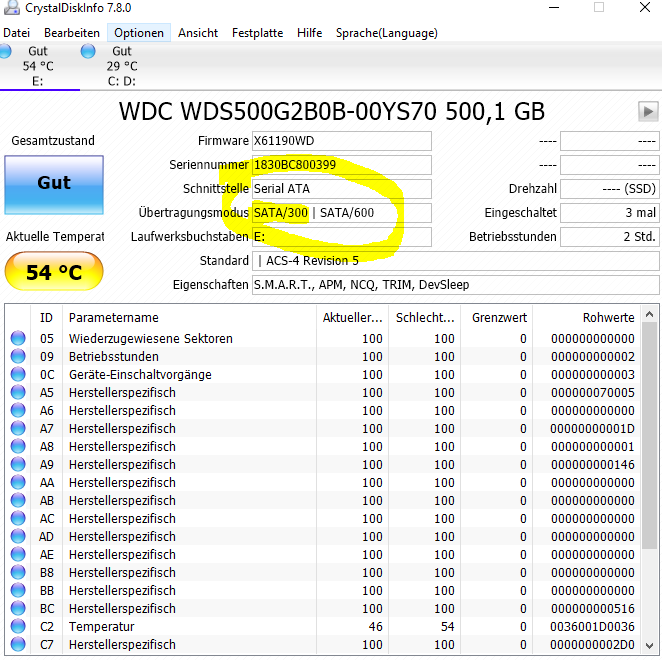Click status icon of row BB
662x660 pixels.
point(18,591)
